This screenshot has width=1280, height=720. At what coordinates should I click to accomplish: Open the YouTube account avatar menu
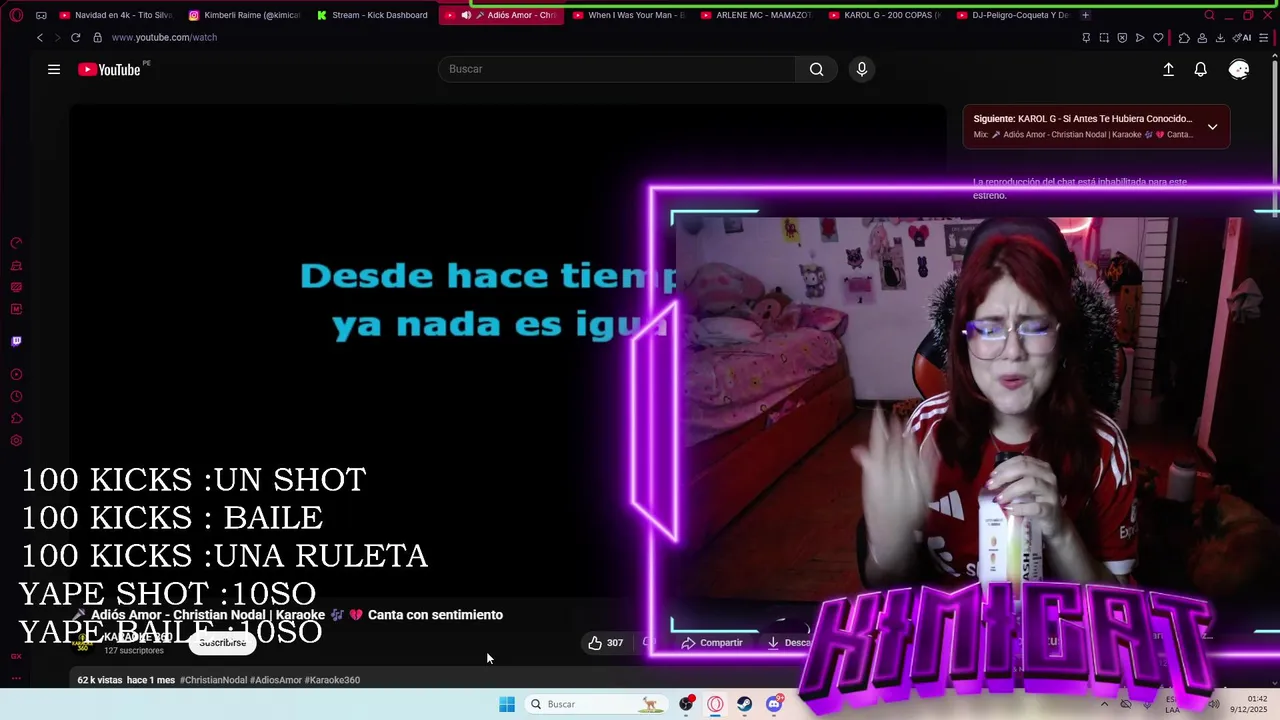click(1239, 69)
